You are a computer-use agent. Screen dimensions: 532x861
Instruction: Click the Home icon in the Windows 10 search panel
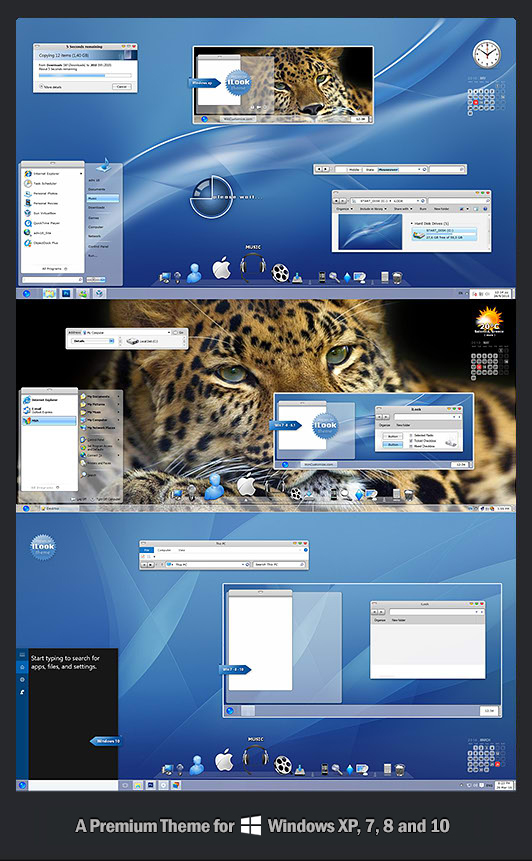tap(22, 667)
